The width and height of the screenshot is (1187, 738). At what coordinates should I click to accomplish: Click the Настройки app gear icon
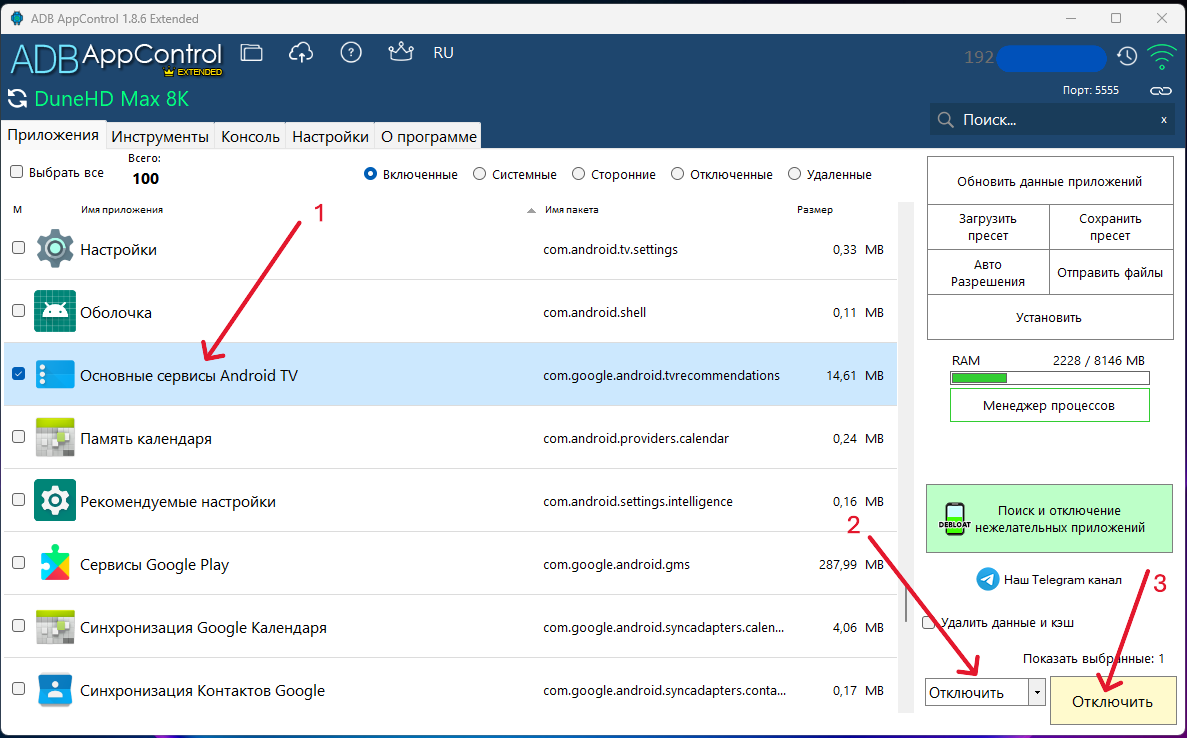pyautogui.click(x=55, y=248)
